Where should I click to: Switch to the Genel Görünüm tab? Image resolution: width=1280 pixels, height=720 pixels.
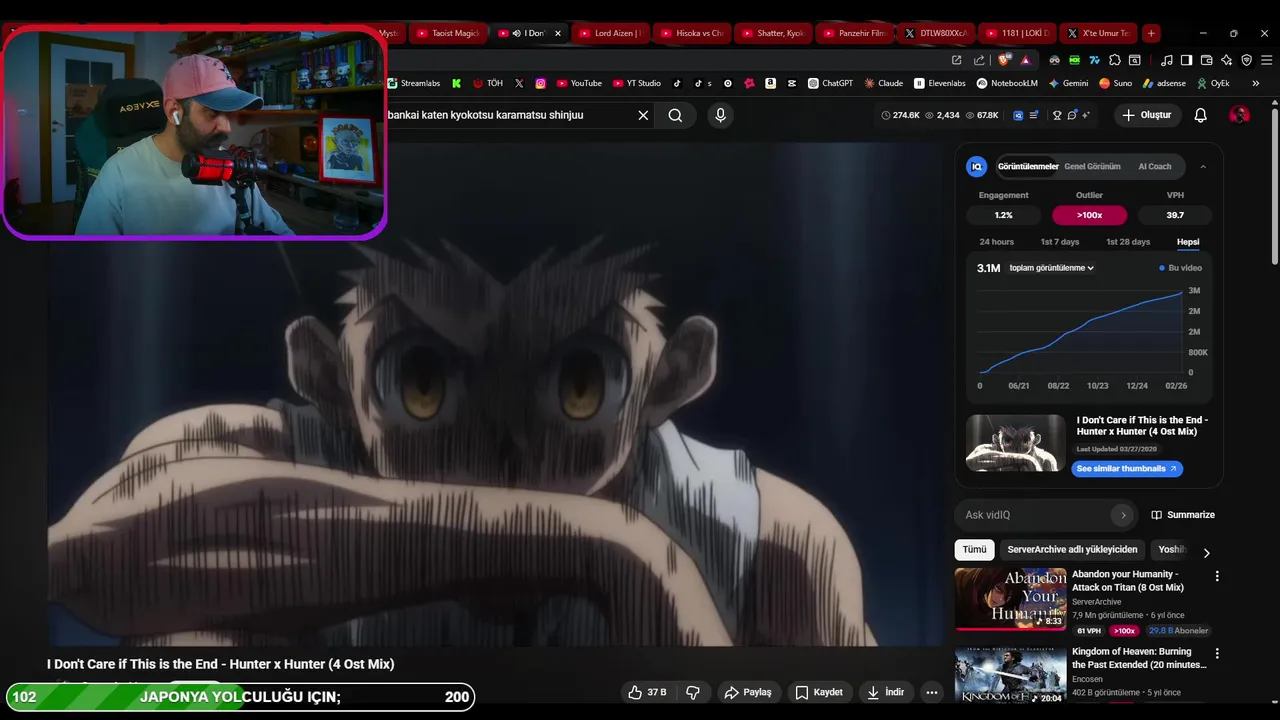1092,167
